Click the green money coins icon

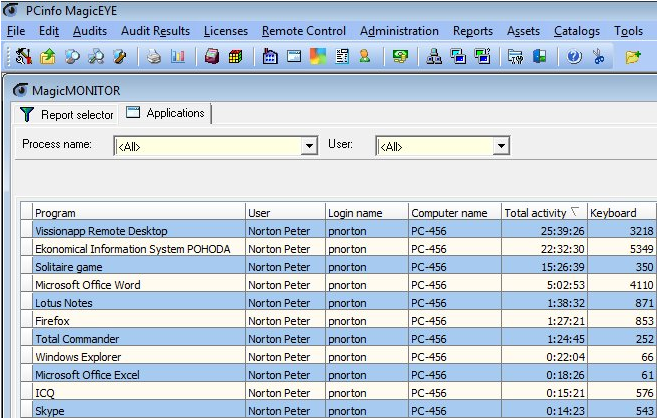pyautogui.click(x=400, y=56)
